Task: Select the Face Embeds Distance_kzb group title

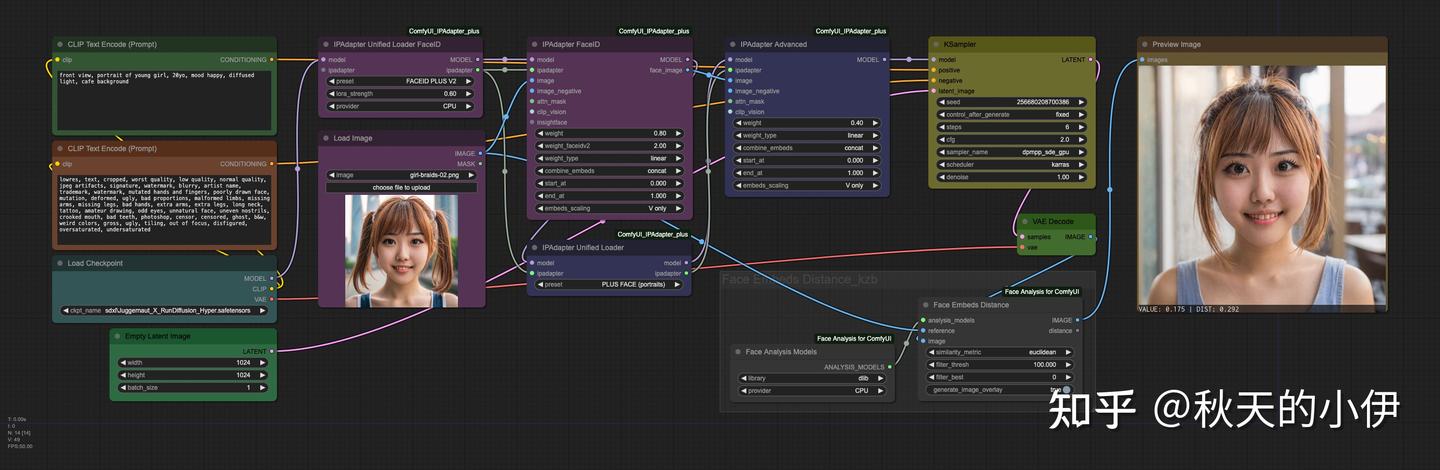Action: coord(799,279)
